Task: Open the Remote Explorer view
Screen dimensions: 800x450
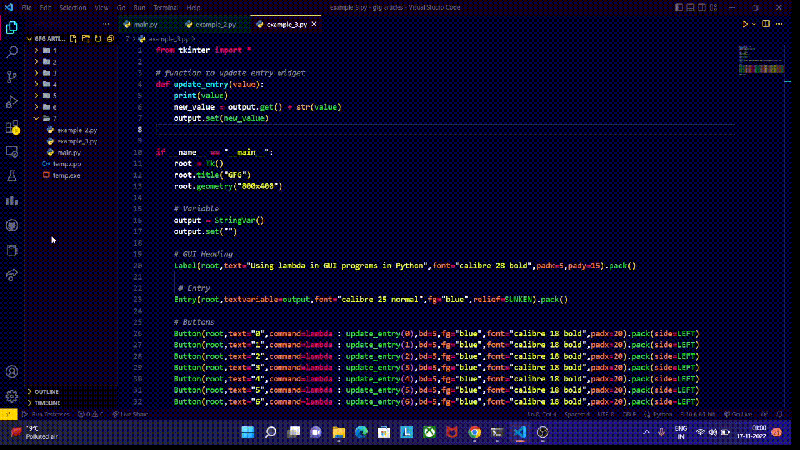Action: pos(12,152)
